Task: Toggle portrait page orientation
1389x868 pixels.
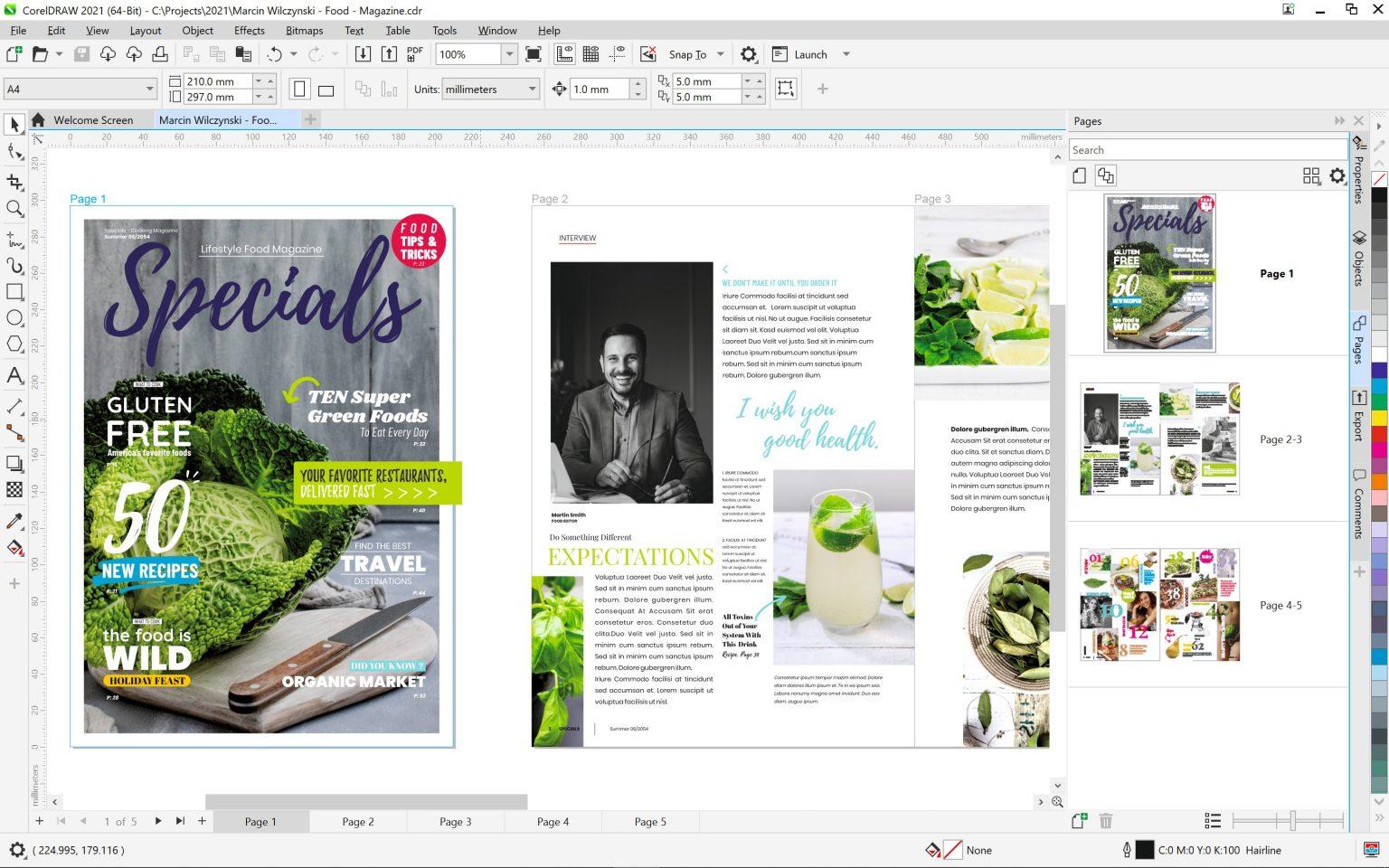Action: [x=300, y=90]
